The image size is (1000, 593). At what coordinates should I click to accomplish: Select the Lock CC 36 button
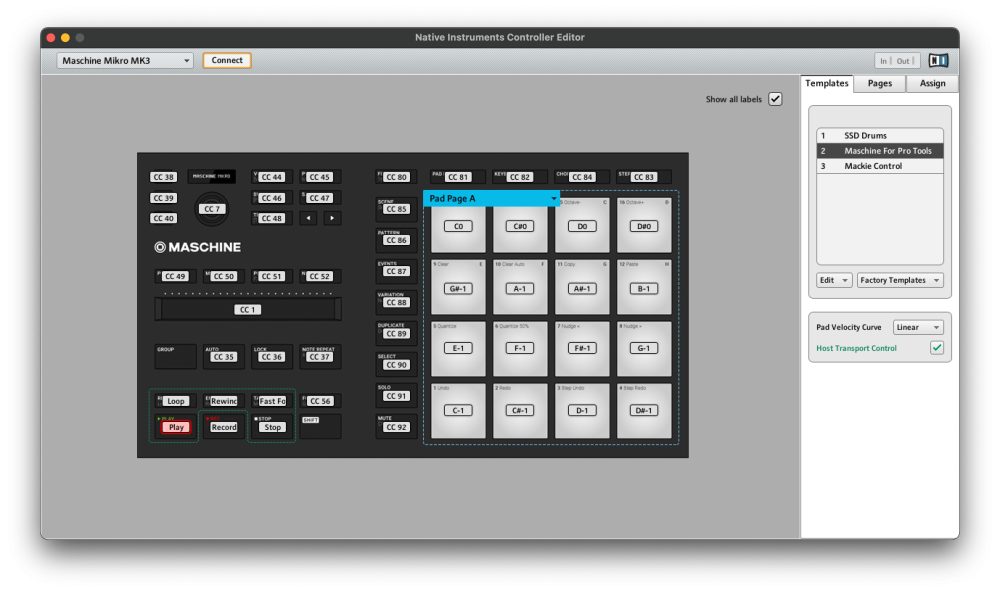coord(272,356)
